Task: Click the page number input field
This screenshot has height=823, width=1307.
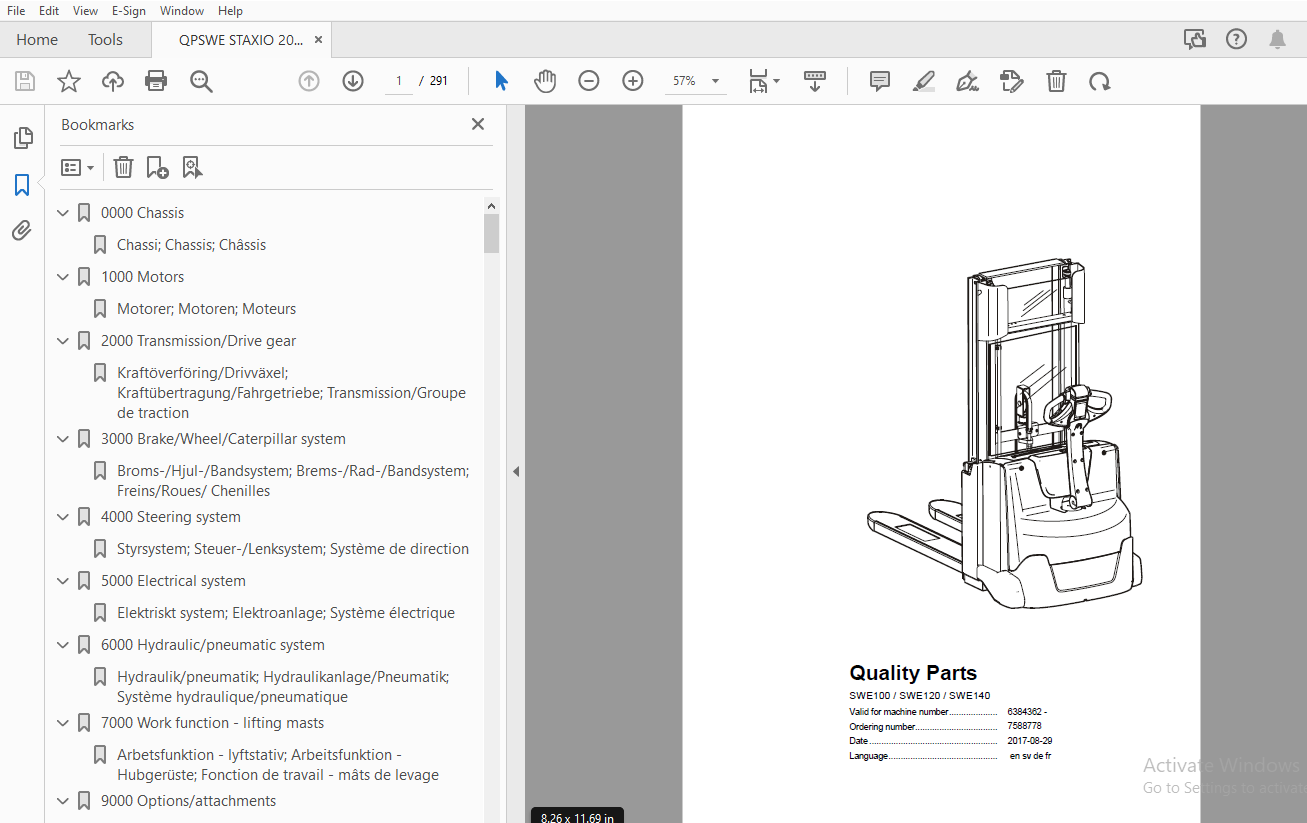Action: pyautogui.click(x=398, y=81)
